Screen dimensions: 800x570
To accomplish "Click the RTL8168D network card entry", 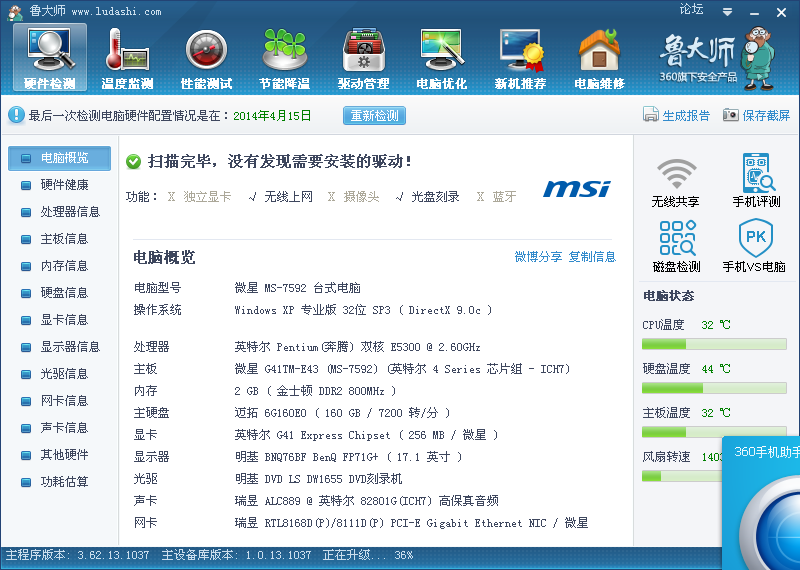I will click(x=411, y=523).
